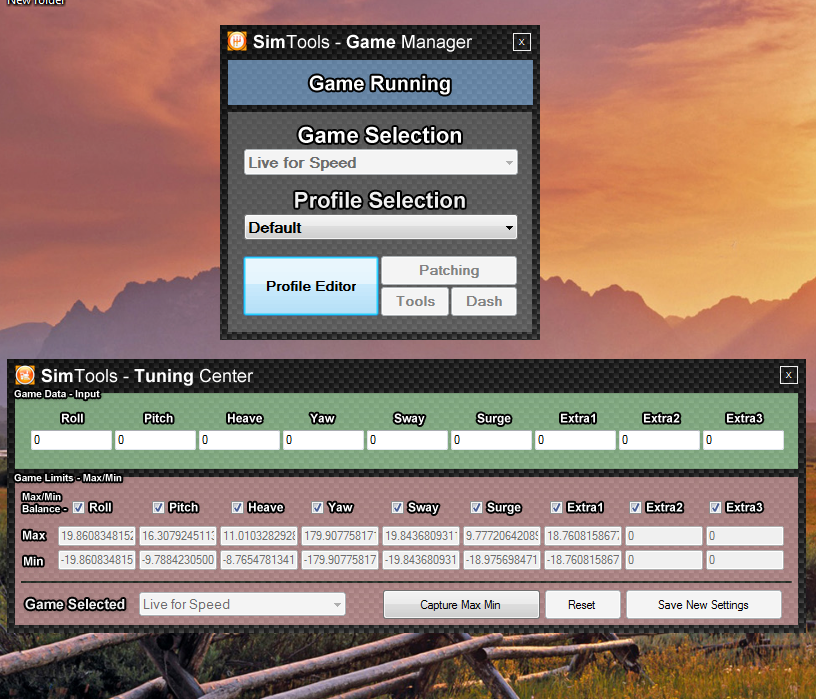816x699 pixels.
Task: Toggle the Heave balance checkbox
Action: 237,507
